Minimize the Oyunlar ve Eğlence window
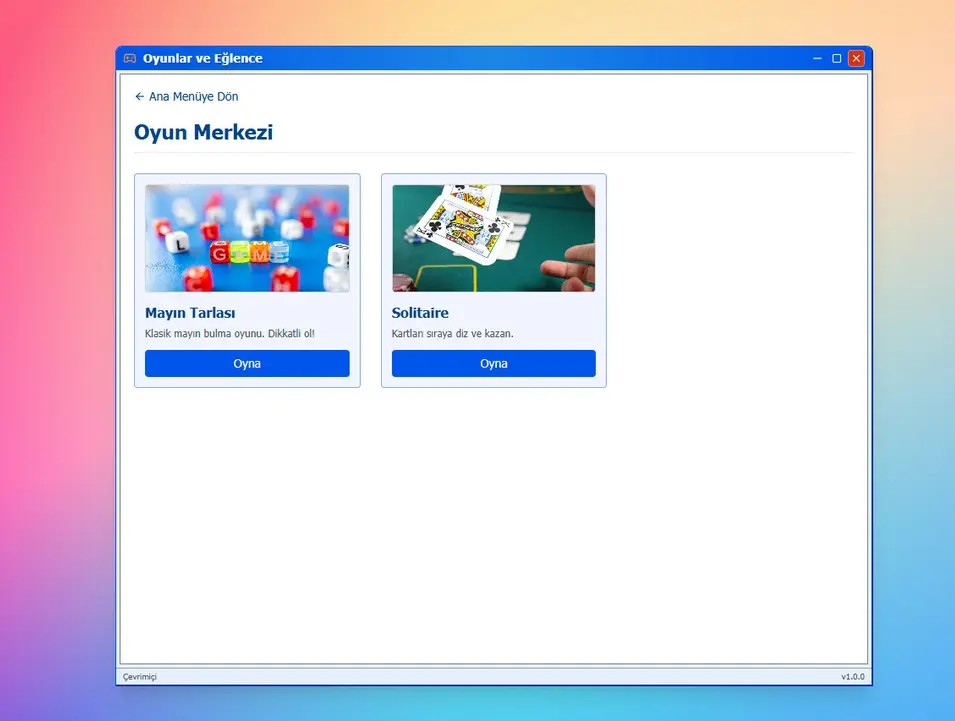The image size is (955, 721). pos(817,58)
